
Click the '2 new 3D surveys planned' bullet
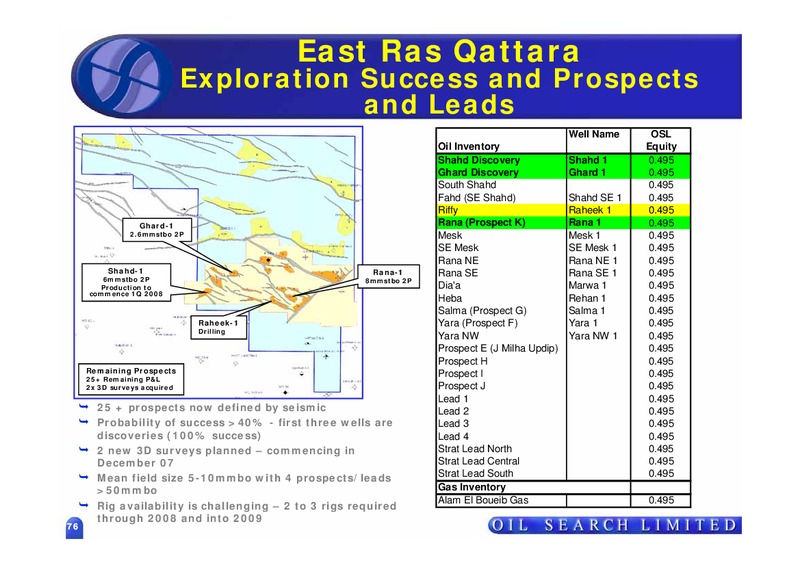tap(226, 456)
